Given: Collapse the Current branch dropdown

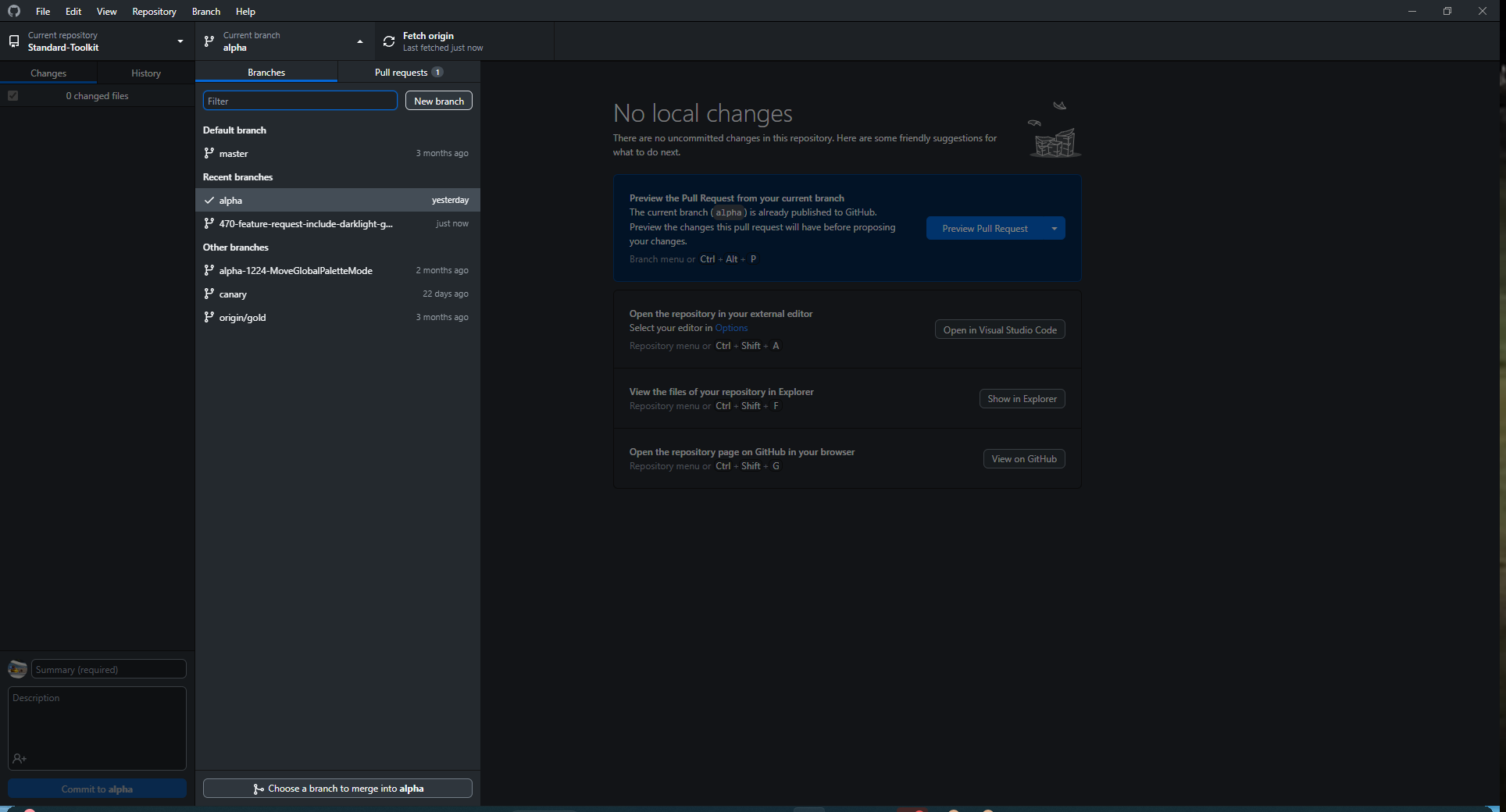Looking at the screenshot, I should point(360,41).
